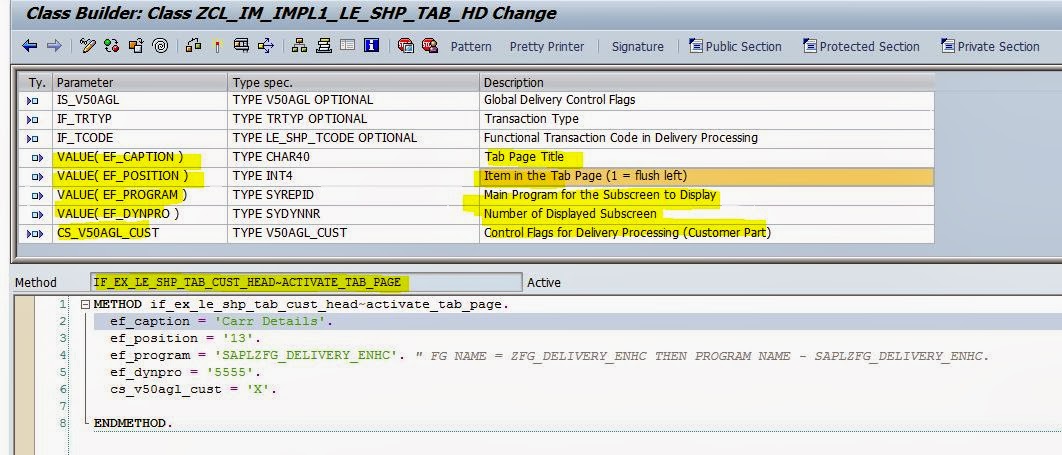The image size is (1062, 455).
Task: Click TYPE SYREPID type spec
Action: (x=276, y=195)
